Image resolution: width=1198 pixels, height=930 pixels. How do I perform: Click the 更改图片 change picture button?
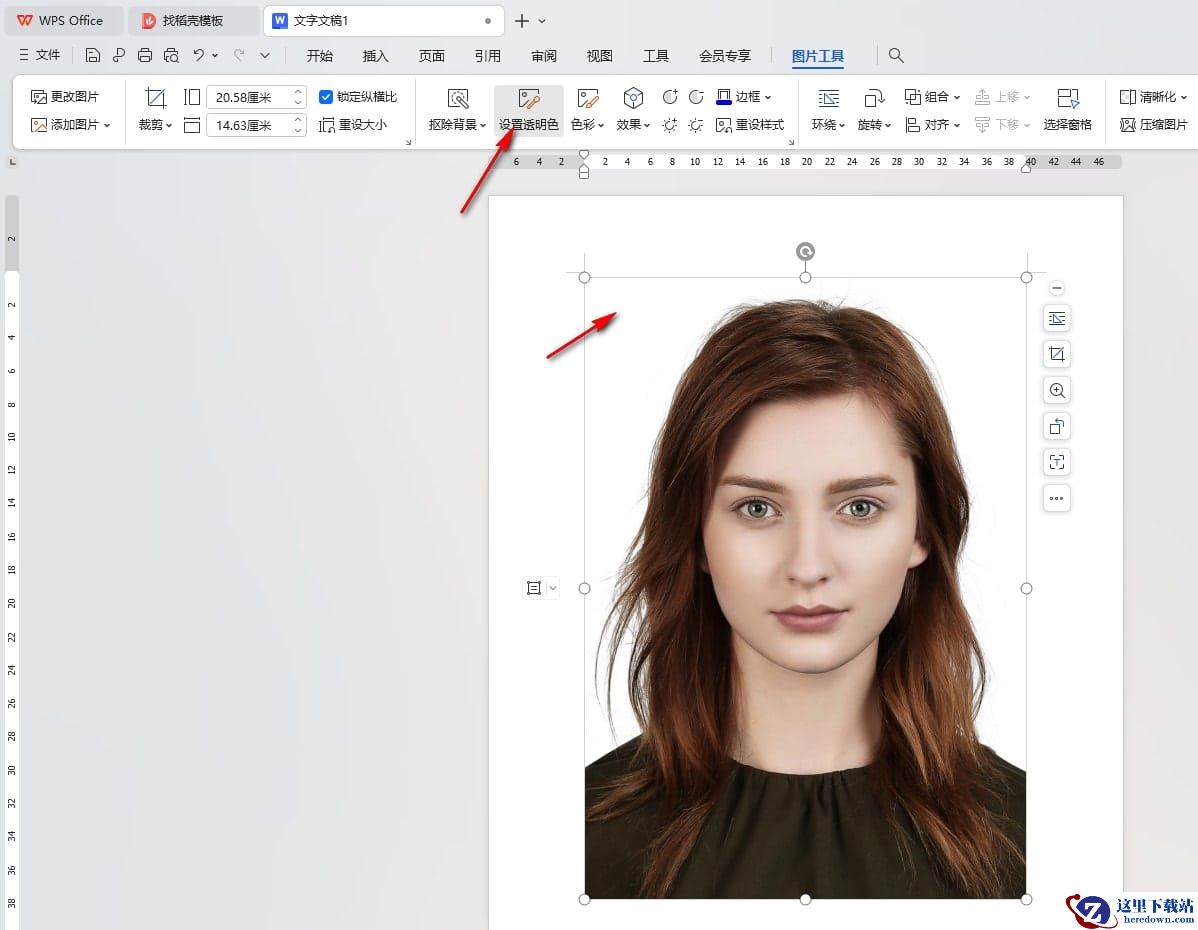tap(65, 97)
